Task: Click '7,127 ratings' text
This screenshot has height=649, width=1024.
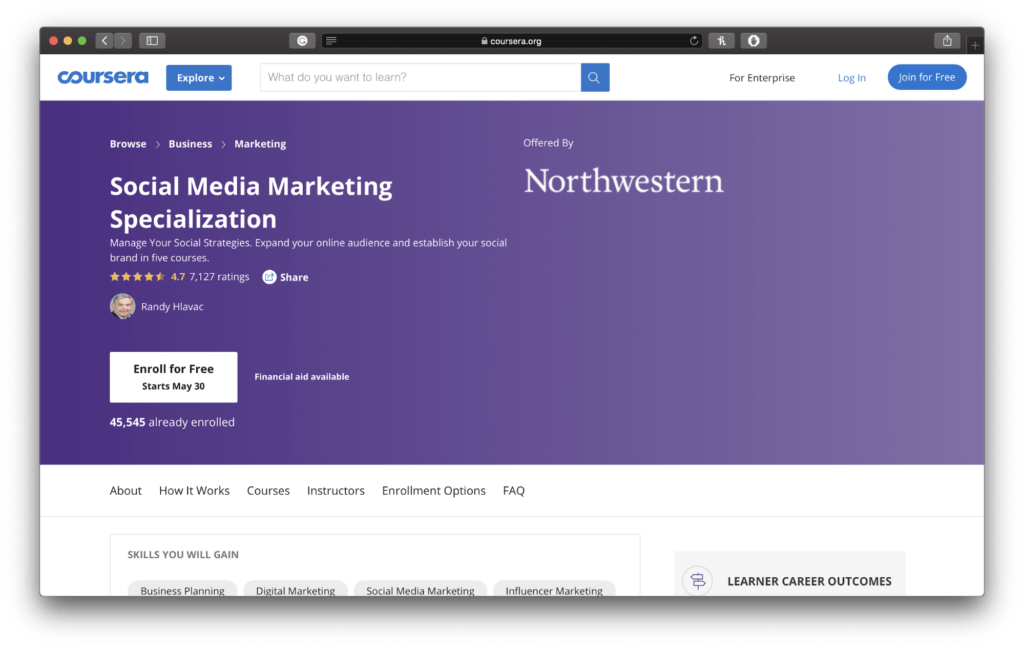Action: [219, 277]
